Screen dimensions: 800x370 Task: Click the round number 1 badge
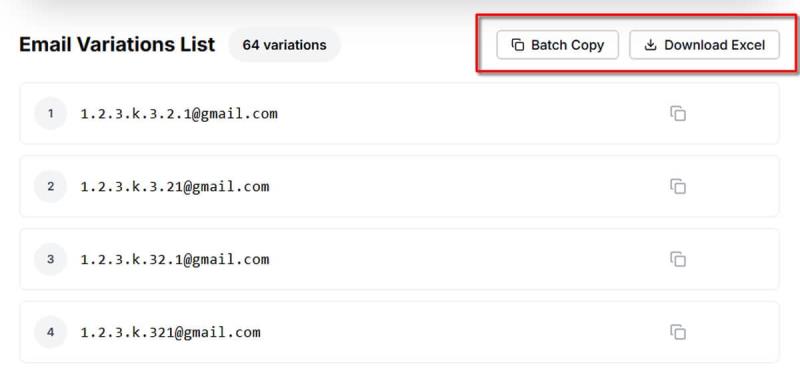point(51,113)
